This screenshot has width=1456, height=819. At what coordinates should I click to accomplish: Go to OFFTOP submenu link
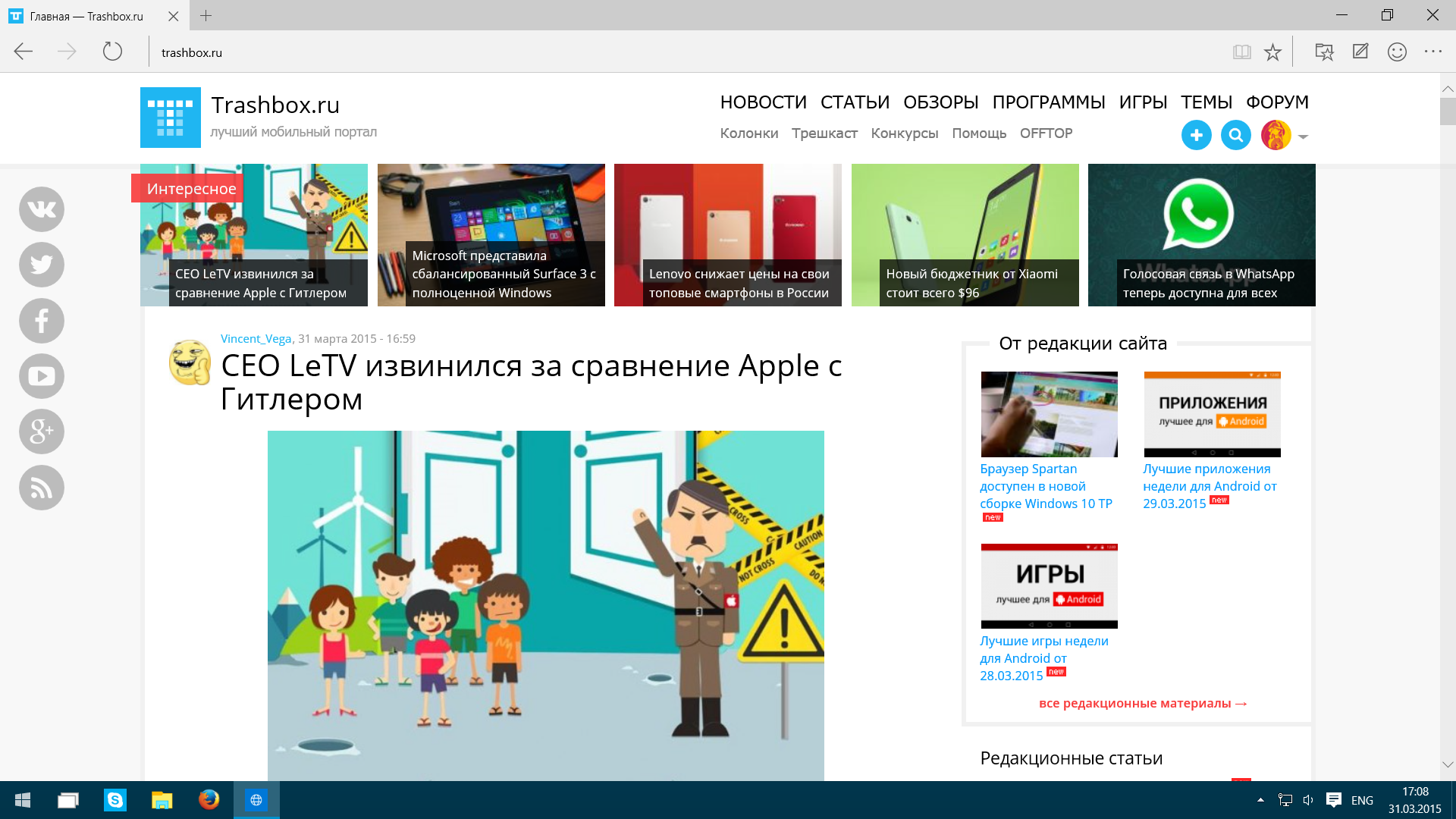point(1046,133)
